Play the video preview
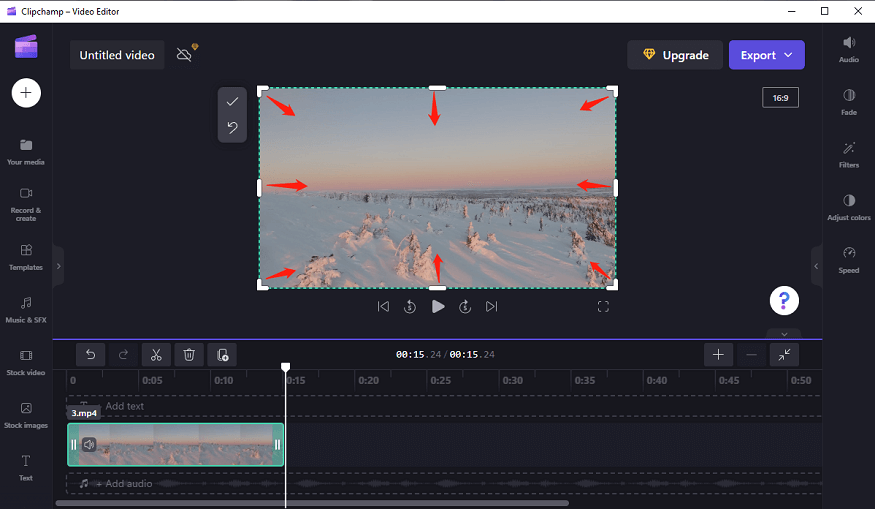 (438, 306)
